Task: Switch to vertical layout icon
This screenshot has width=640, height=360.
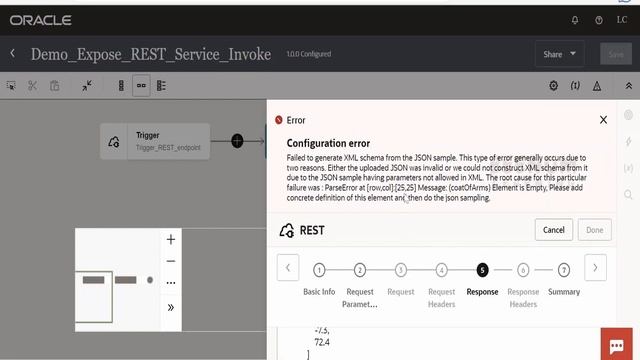Action: point(121,86)
